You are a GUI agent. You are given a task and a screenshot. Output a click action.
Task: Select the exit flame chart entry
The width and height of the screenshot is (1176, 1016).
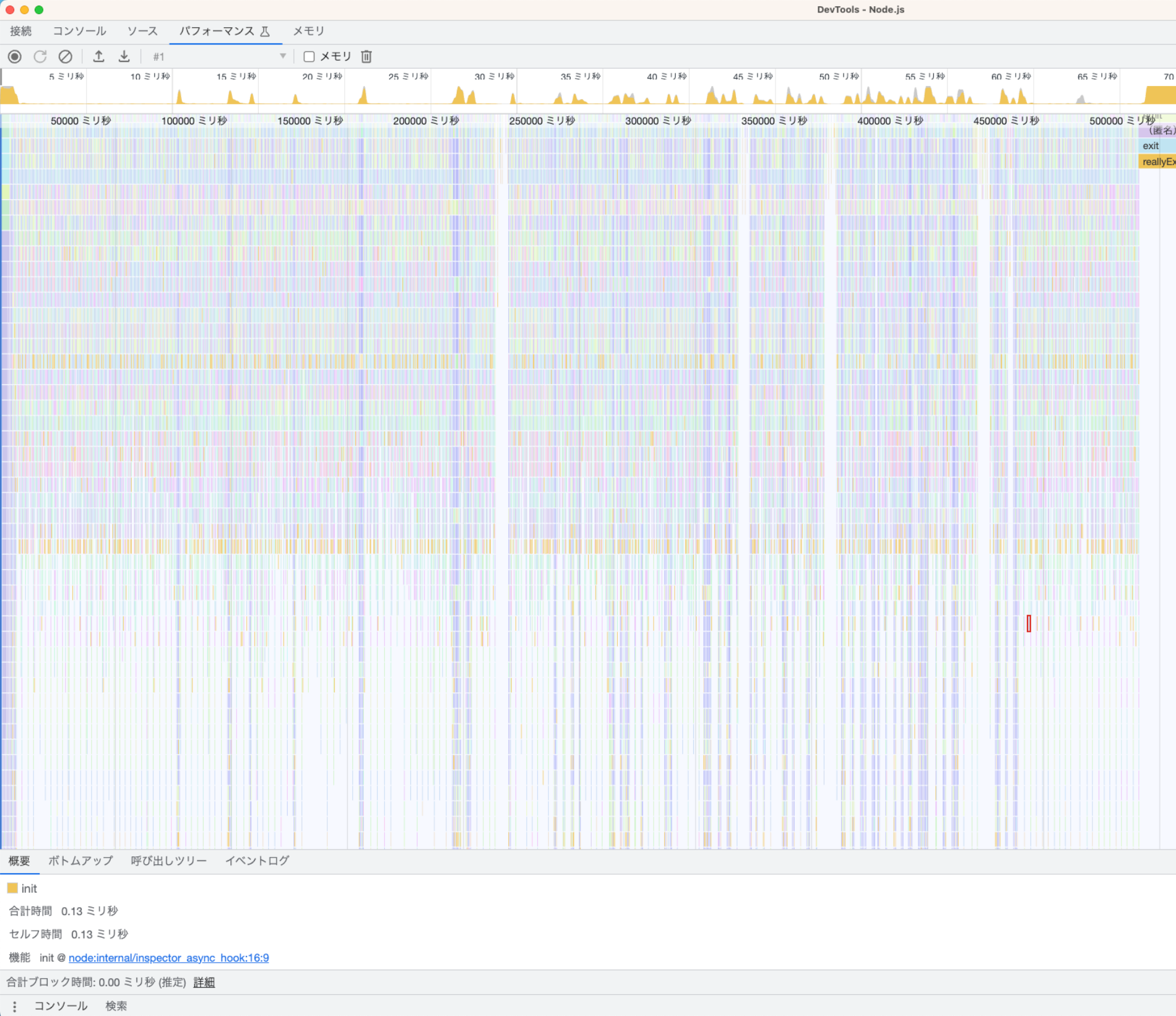[x=1157, y=146]
